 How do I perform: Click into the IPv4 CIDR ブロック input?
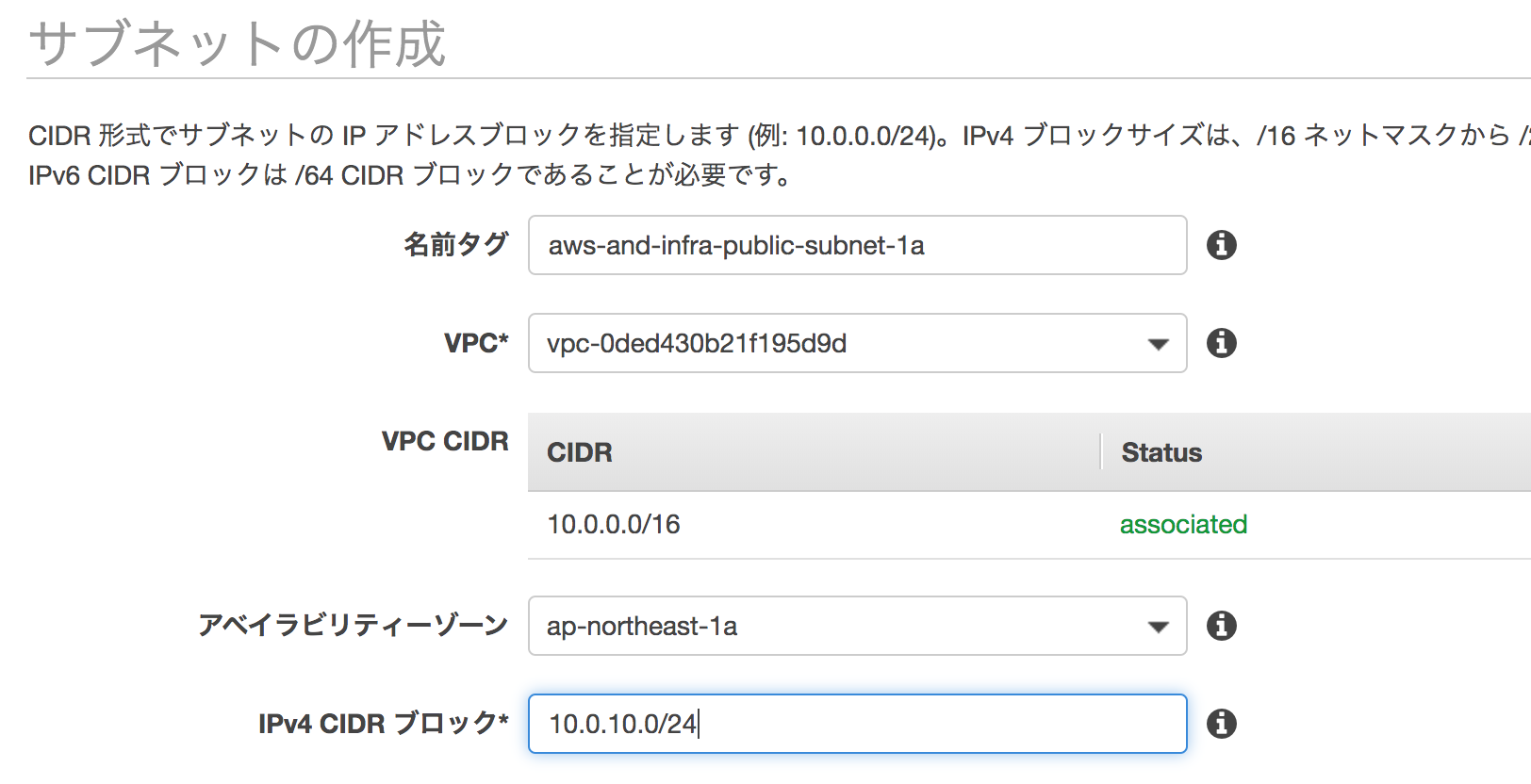pos(856,724)
